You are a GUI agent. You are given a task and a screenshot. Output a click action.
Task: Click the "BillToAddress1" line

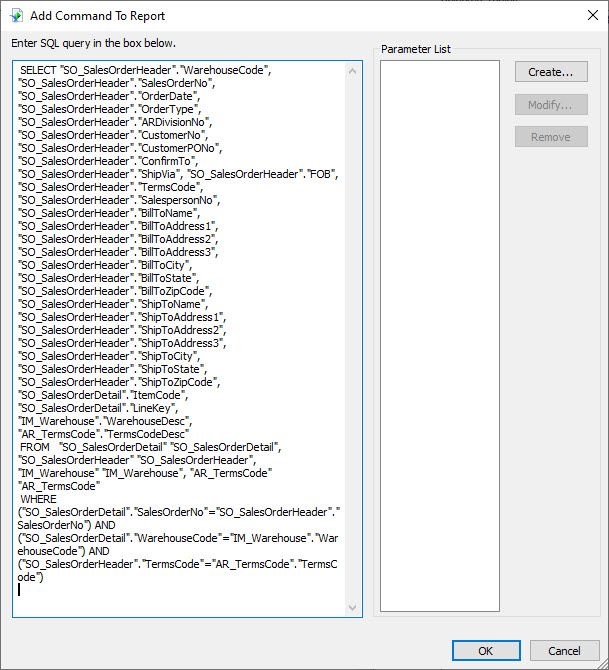(118, 226)
